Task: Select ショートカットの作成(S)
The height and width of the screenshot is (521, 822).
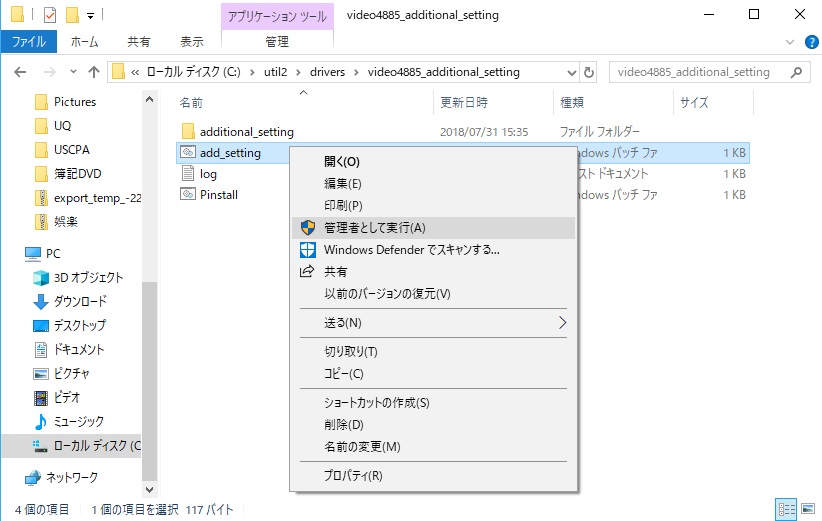Action: pyautogui.click(x=433, y=403)
